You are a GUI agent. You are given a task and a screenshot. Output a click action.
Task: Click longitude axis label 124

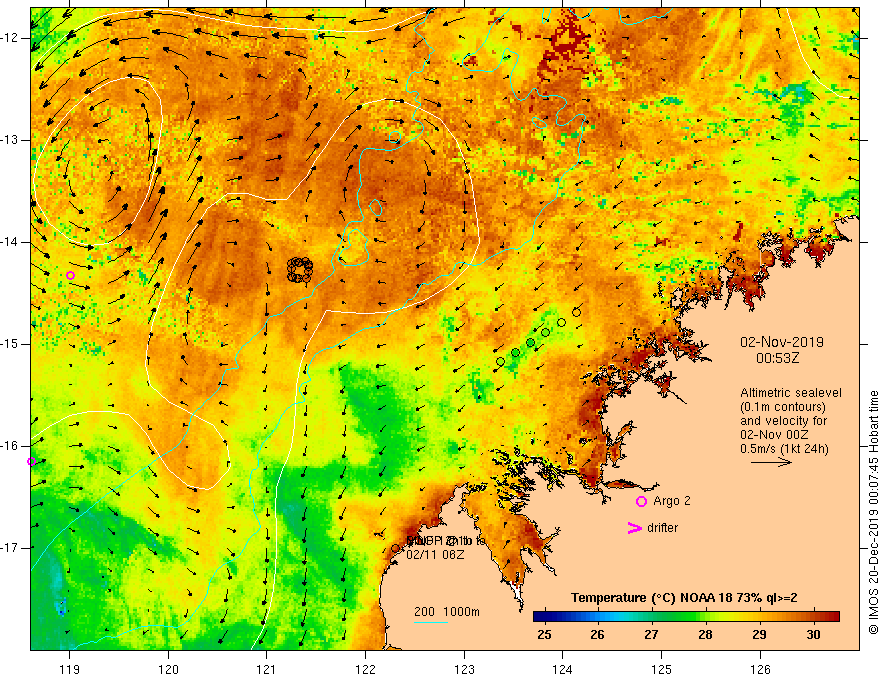(563, 669)
